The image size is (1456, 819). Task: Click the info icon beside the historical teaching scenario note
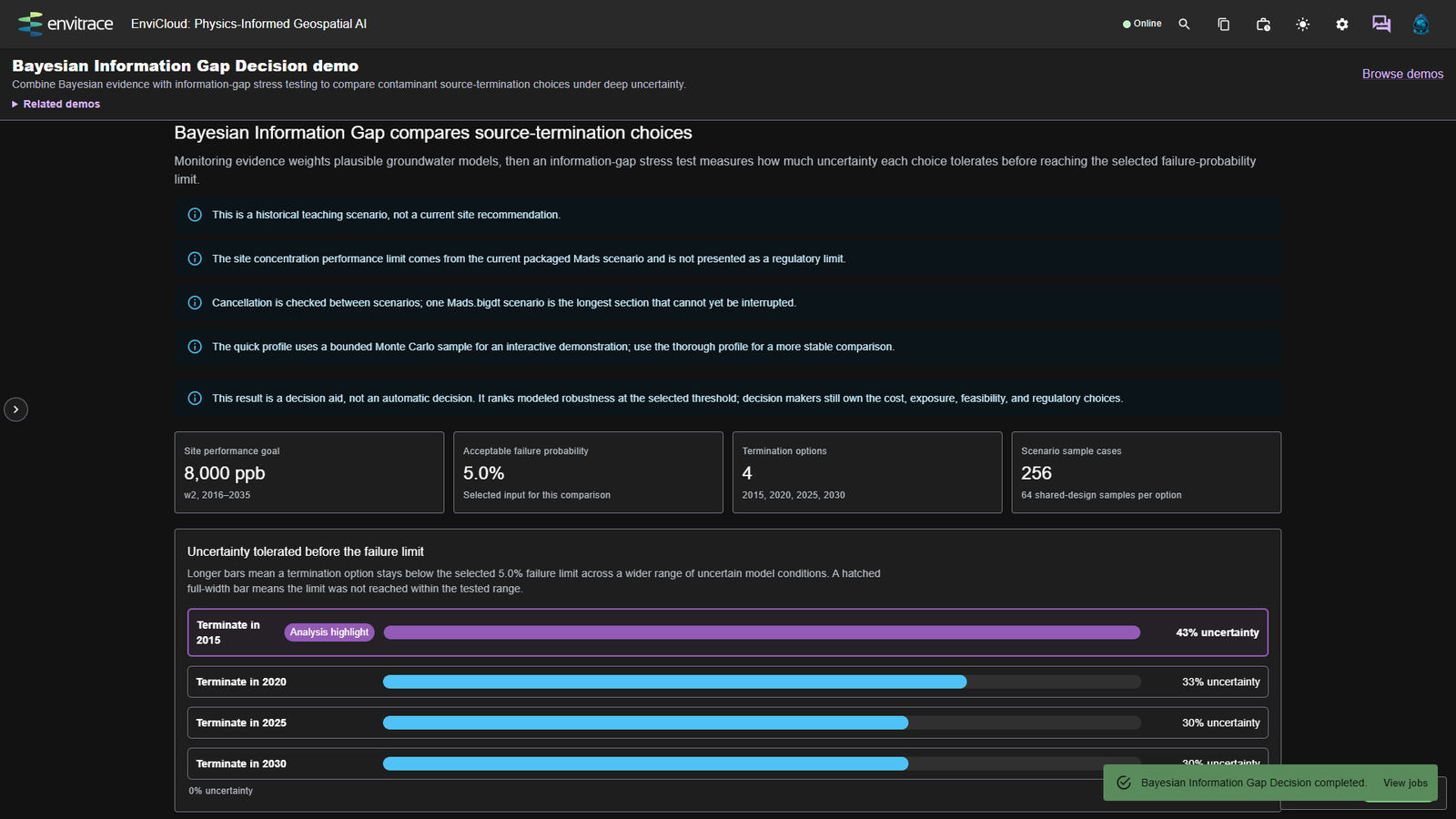point(195,215)
